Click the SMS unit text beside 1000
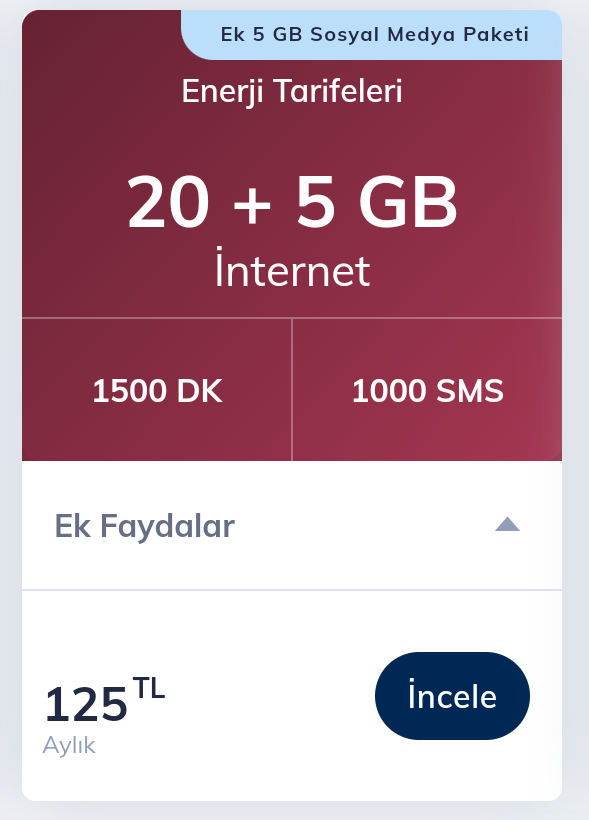Viewport: 589px width, 820px height. tap(470, 391)
